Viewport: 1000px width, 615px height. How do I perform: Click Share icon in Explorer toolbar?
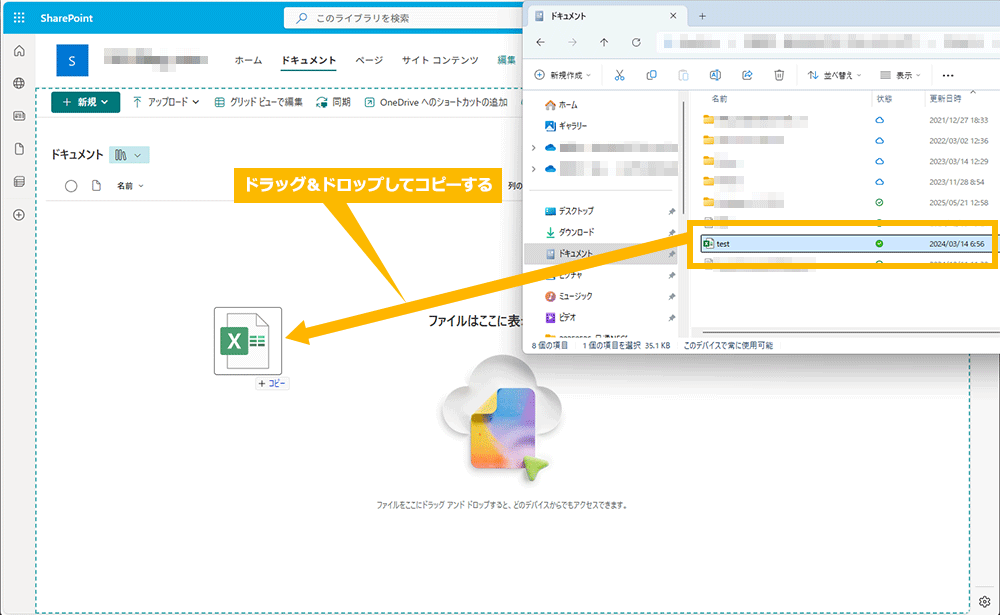(747, 75)
